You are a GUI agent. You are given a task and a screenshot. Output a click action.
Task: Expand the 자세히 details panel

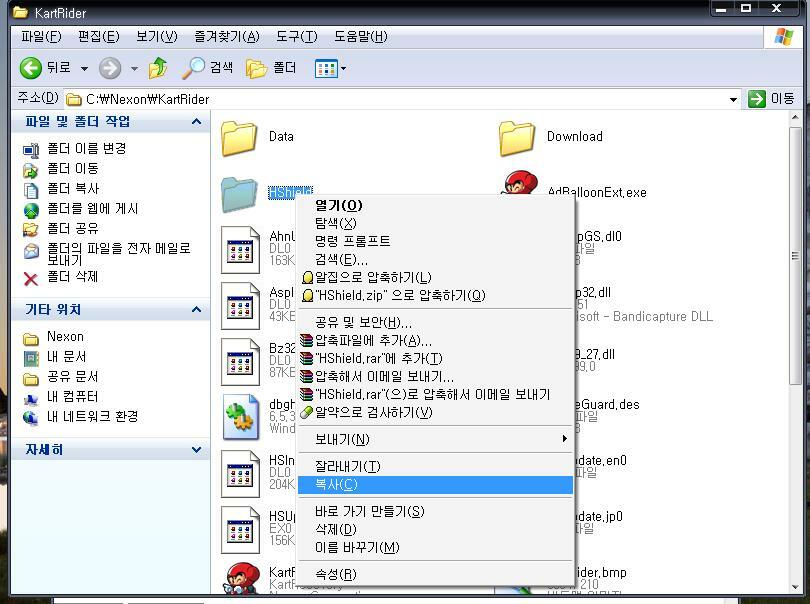196,450
